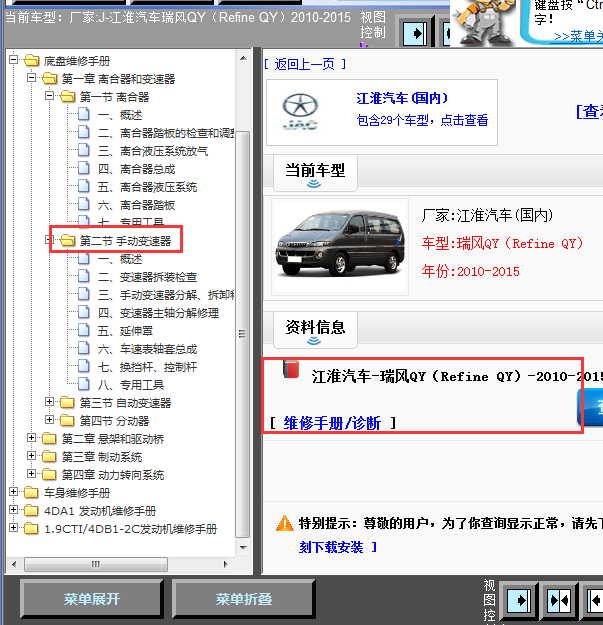
Task: Click the tree horizontal scroll-left arrow
Action: tap(14, 564)
